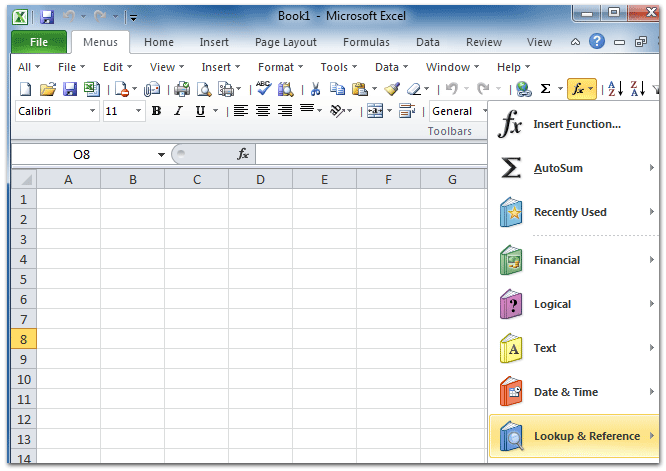Toggle ribbon minimize caret button
This screenshot has width=666, height=471.
575,42
